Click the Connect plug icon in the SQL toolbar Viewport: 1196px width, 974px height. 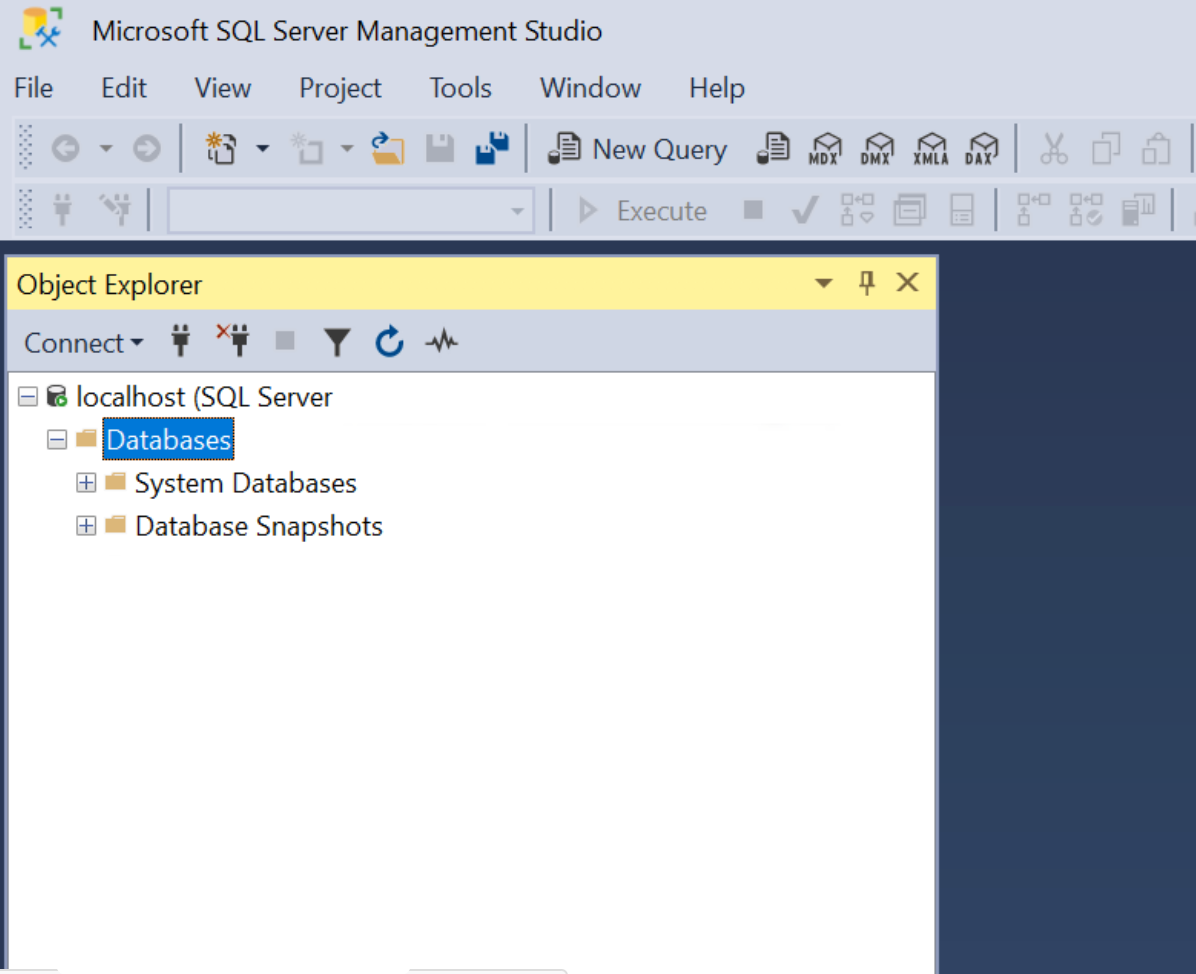(x=63, y=209)
